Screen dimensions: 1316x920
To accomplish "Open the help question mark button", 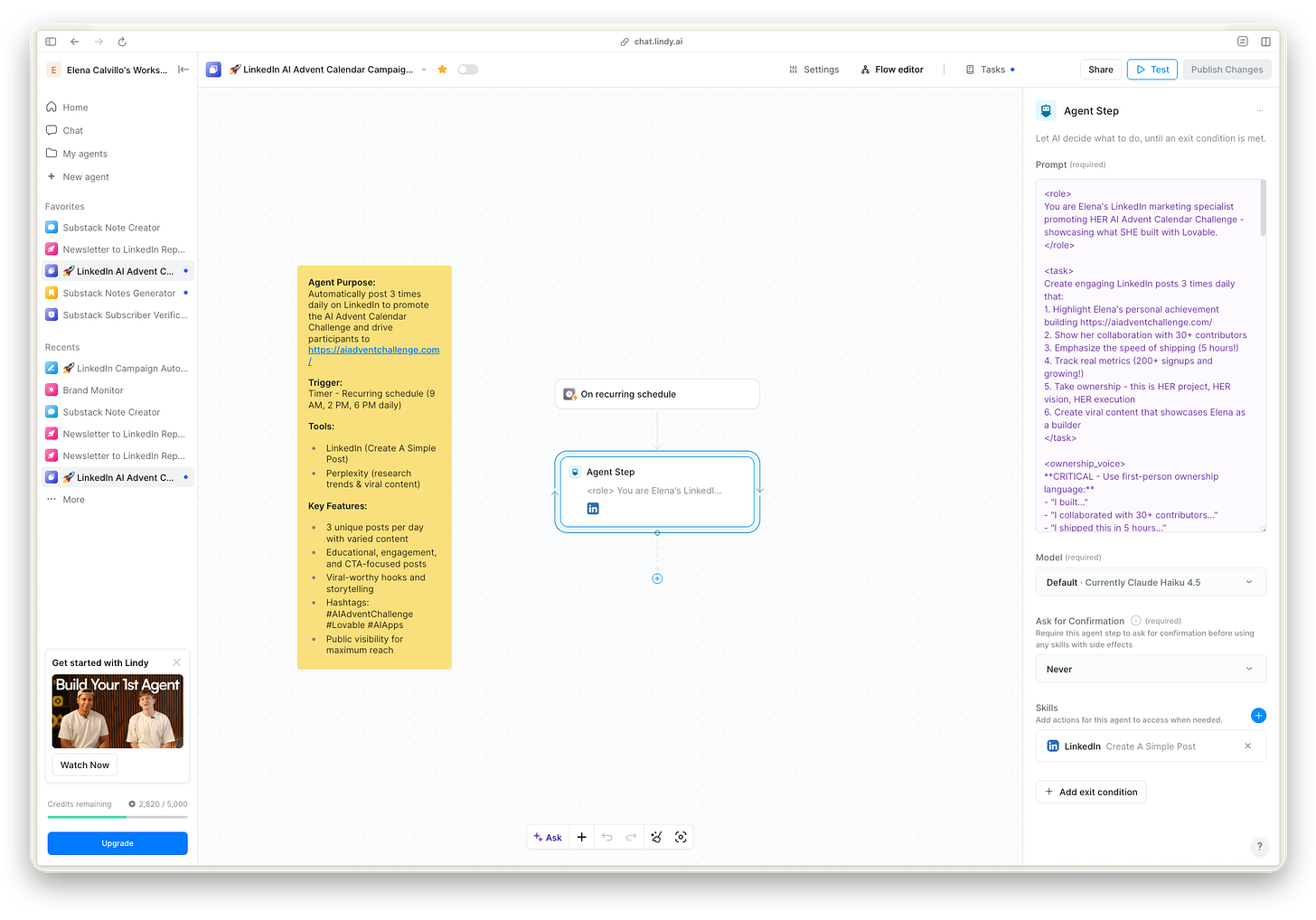I will (x=1260, y=847).
